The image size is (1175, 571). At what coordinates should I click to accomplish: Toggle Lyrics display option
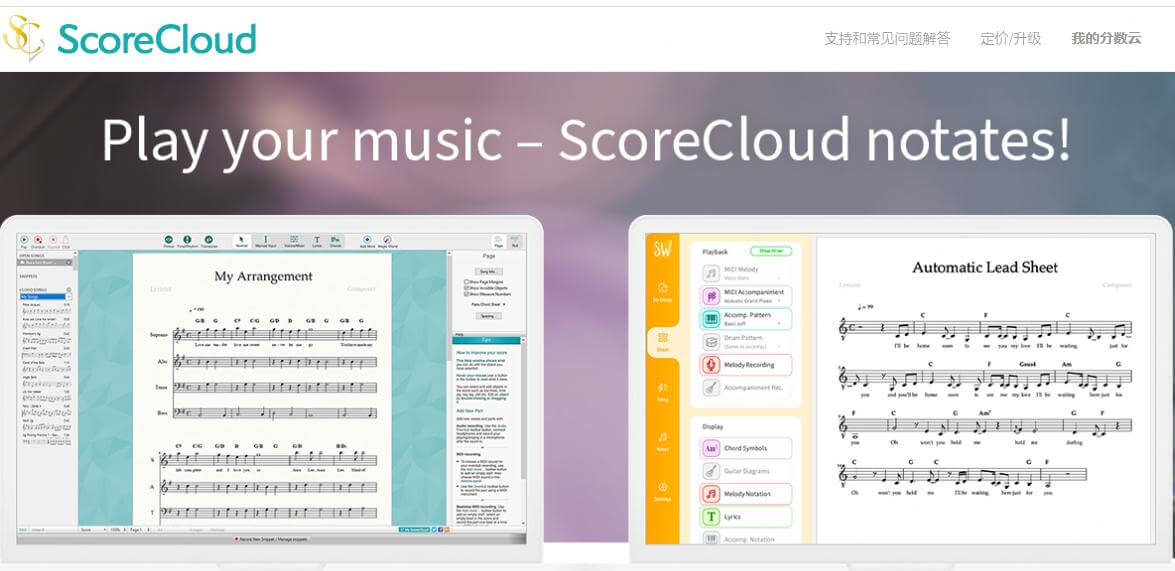pyautogui.click(x=746, y=516)
